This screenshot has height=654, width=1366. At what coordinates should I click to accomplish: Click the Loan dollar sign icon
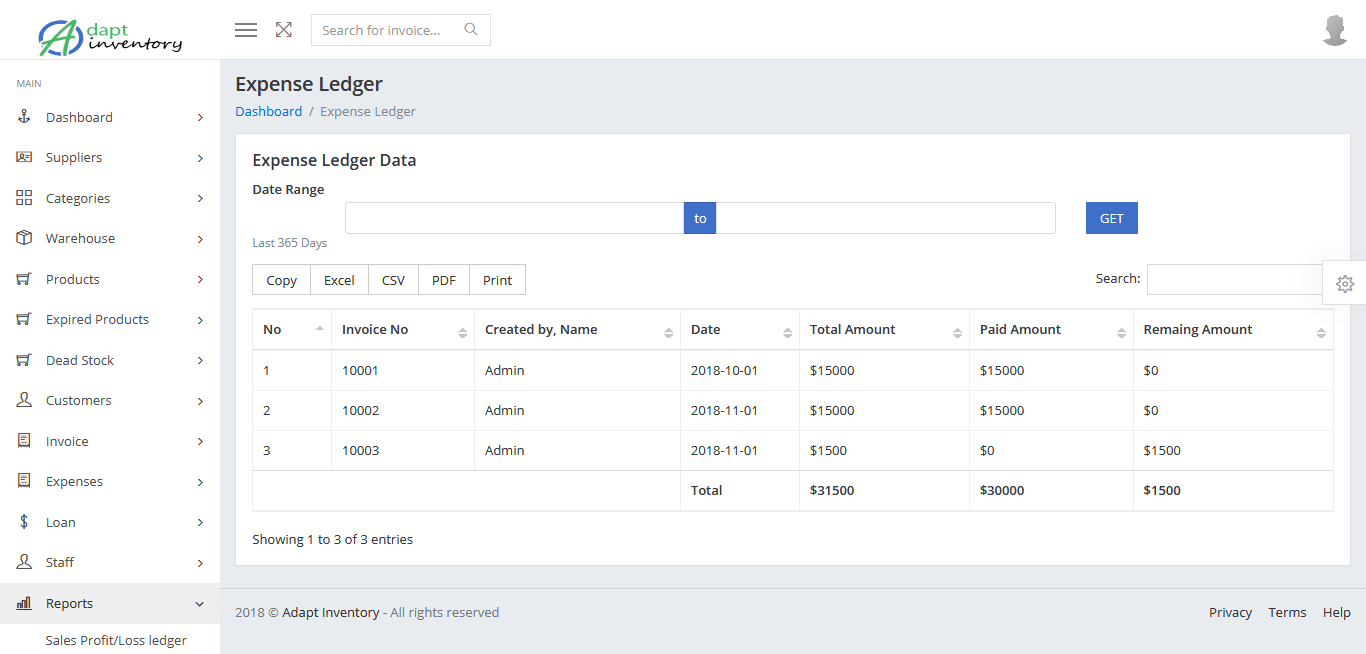[x=24, y=522]
